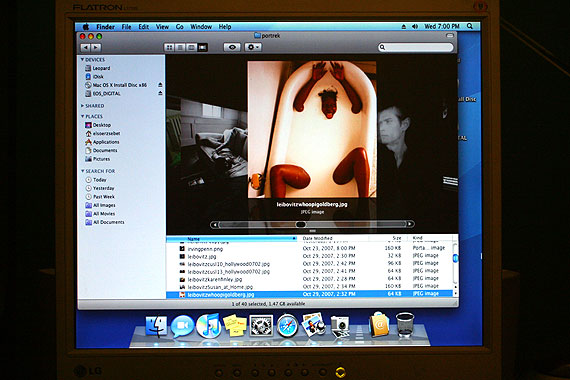
Task: Open the Action gear menu
Action: pyautogui.click(x=253, y=47)
